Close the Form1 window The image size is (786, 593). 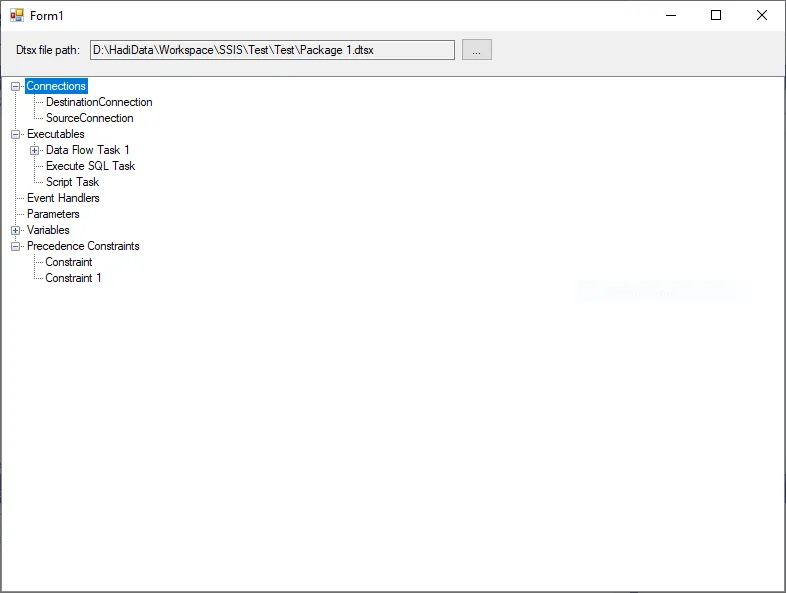click(761, 16)
